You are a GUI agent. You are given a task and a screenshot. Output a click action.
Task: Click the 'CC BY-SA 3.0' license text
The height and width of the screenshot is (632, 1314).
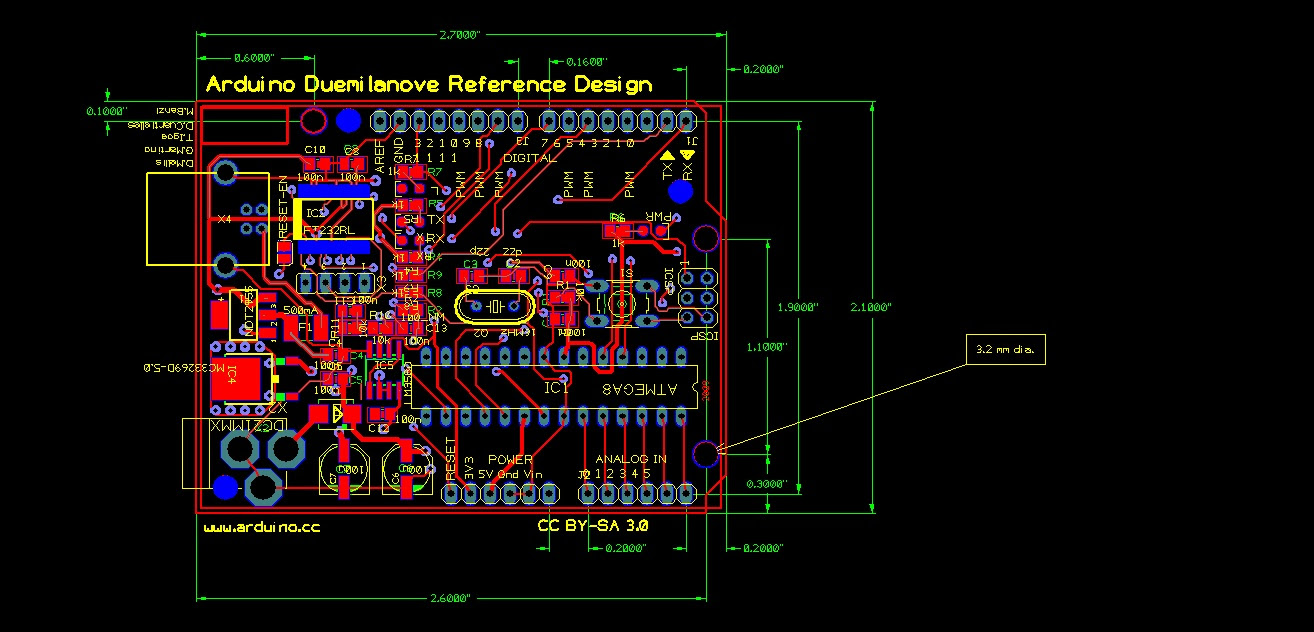tap(593, 525)
